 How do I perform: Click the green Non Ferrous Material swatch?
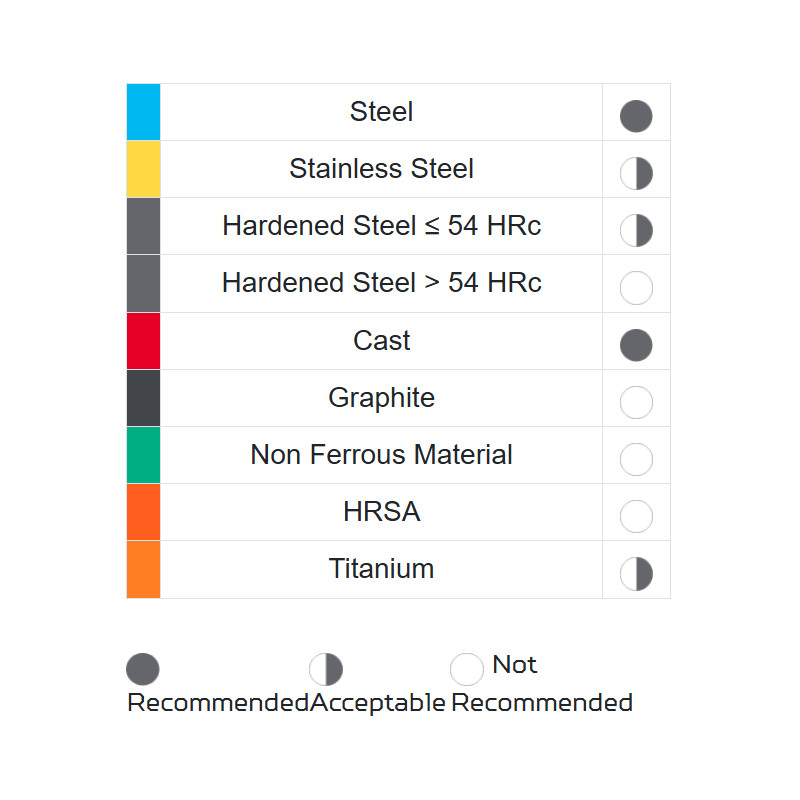[x=143, y=455]
